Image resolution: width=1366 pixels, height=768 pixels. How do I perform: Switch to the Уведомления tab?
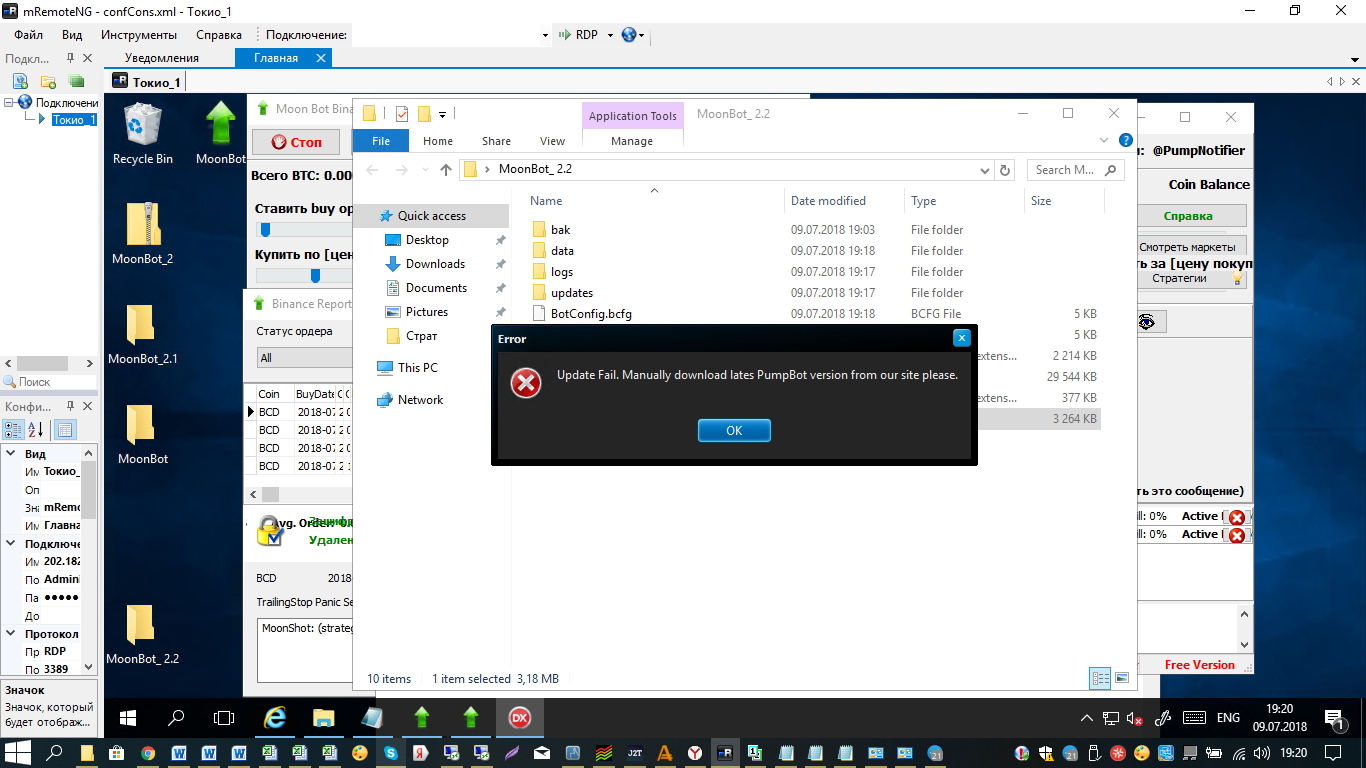pos(162,58)
